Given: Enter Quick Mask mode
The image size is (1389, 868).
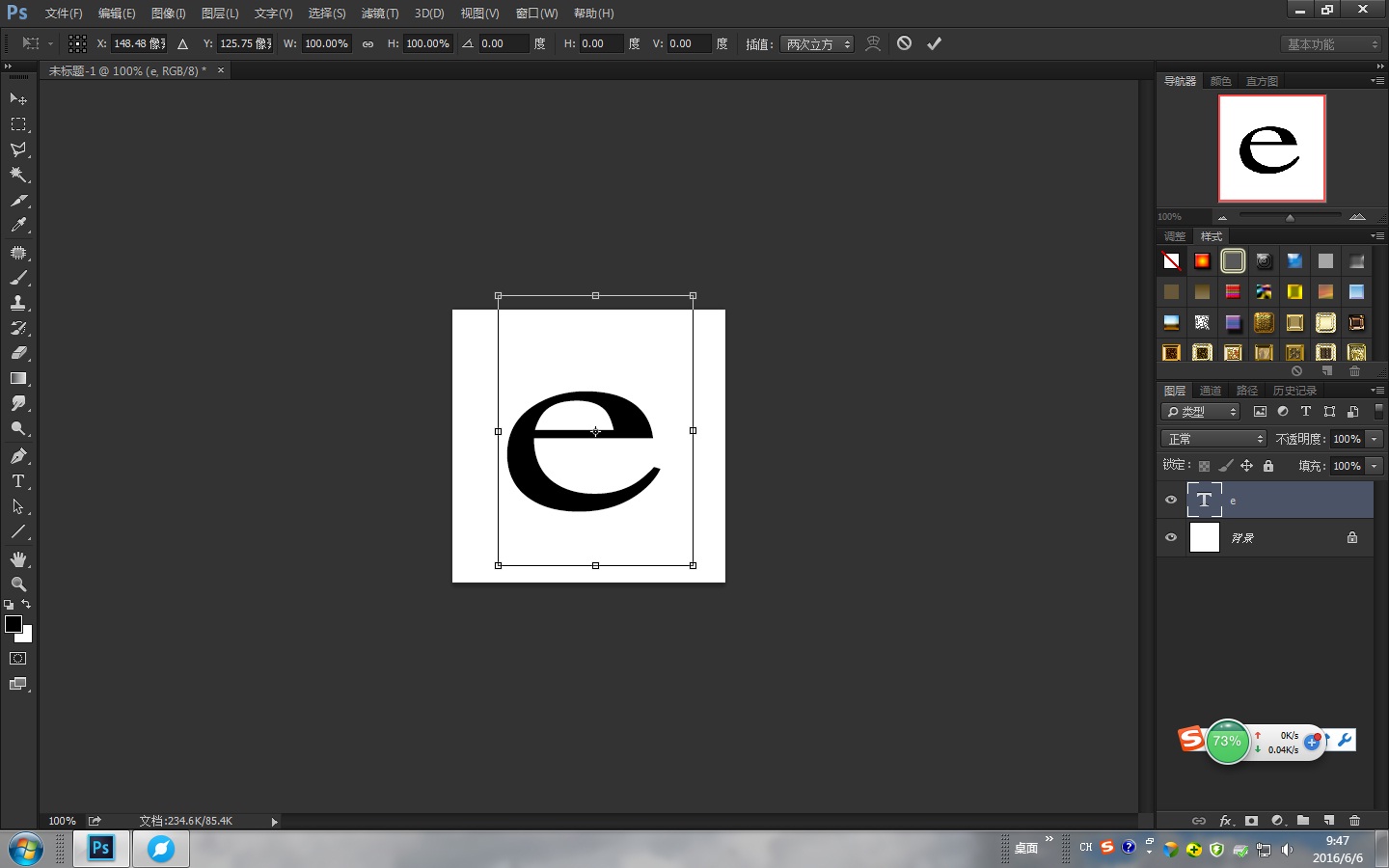Looking at the screenshot, I should pos(18,659).
